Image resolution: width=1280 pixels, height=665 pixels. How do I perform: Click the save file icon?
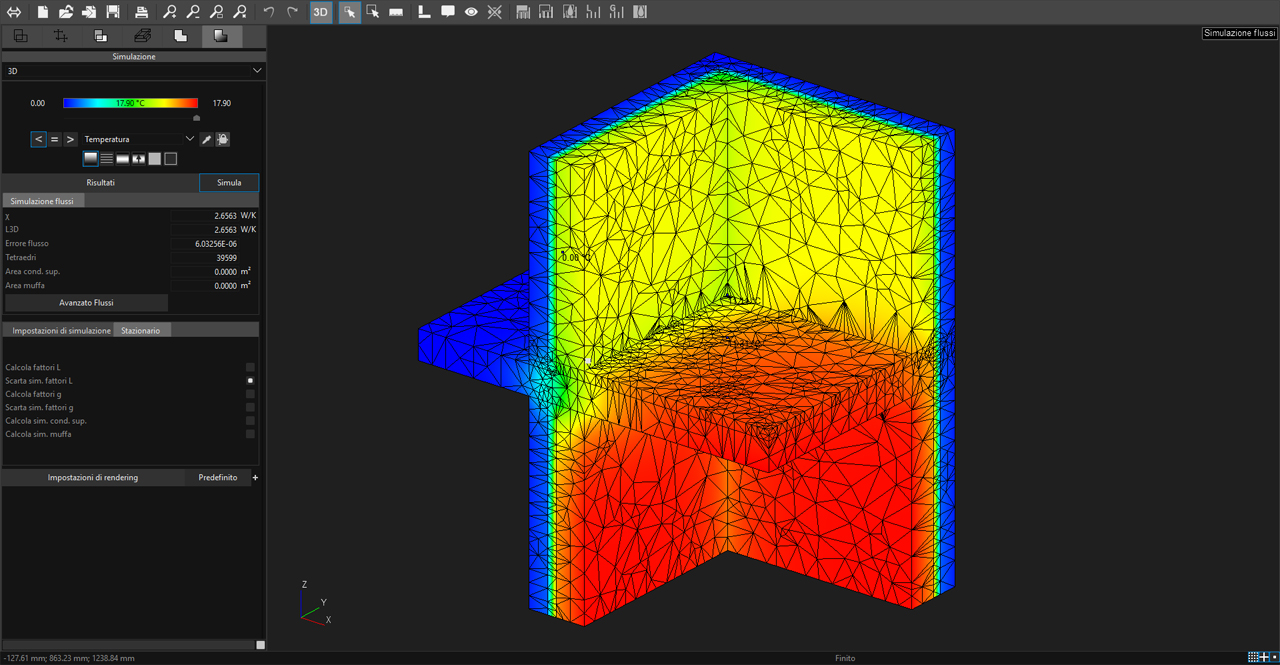click(113, 12)
